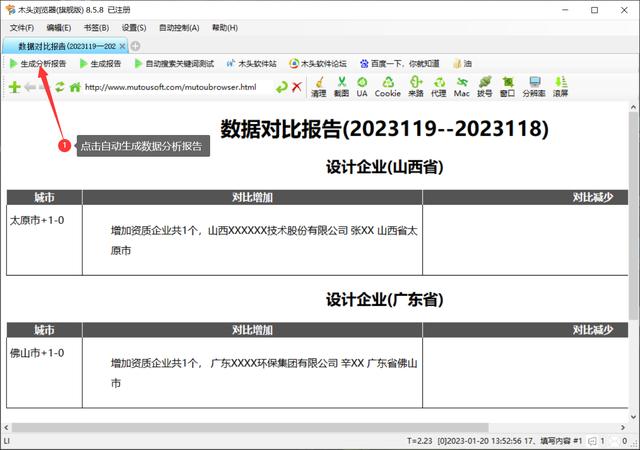The height and width of the screenshot is (450, 640).
Task: Click the Mac address icon
Action: click(x=462, y=87)
